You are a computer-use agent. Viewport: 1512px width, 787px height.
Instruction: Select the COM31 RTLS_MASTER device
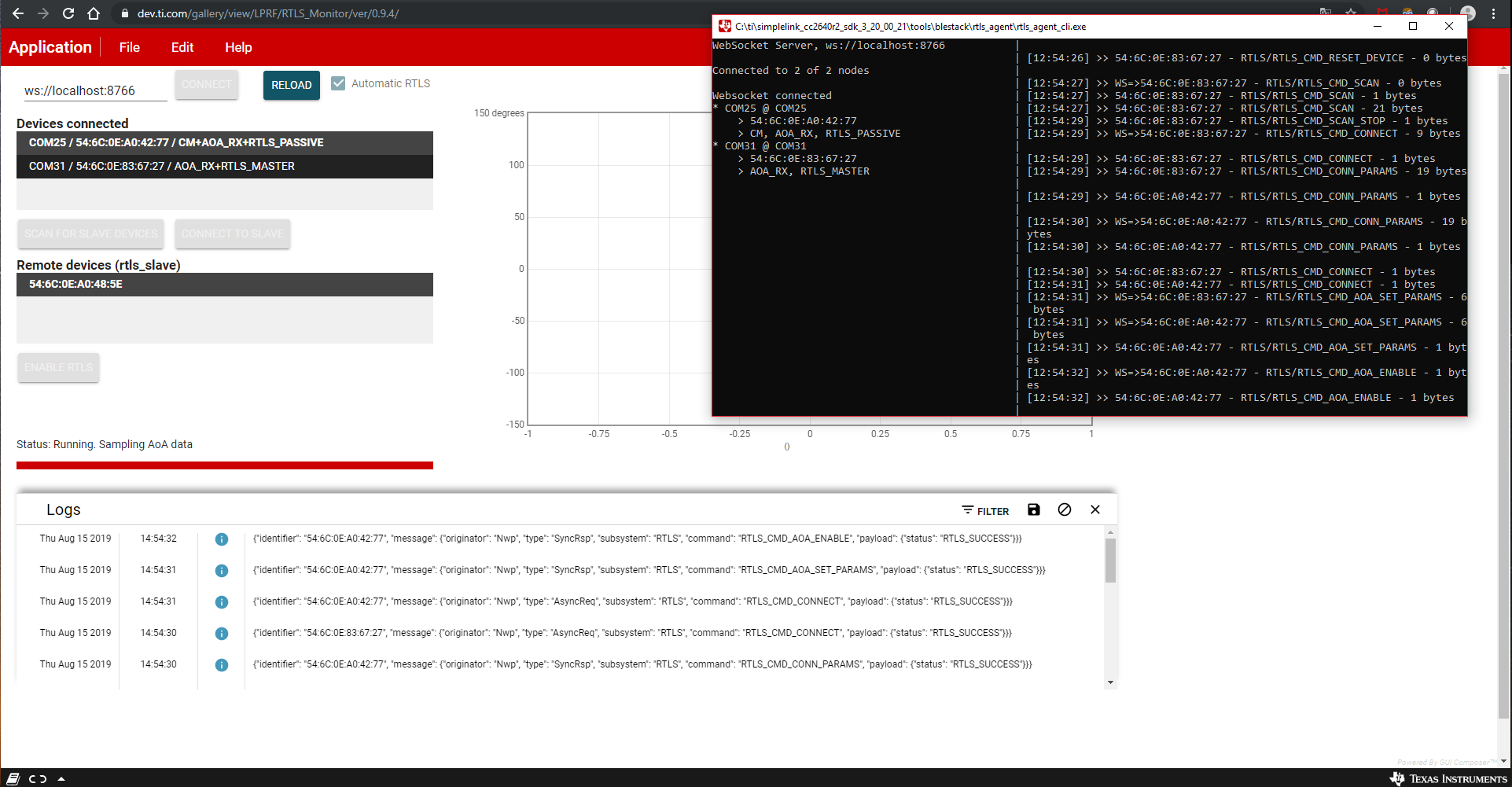(x=225, y=167)
